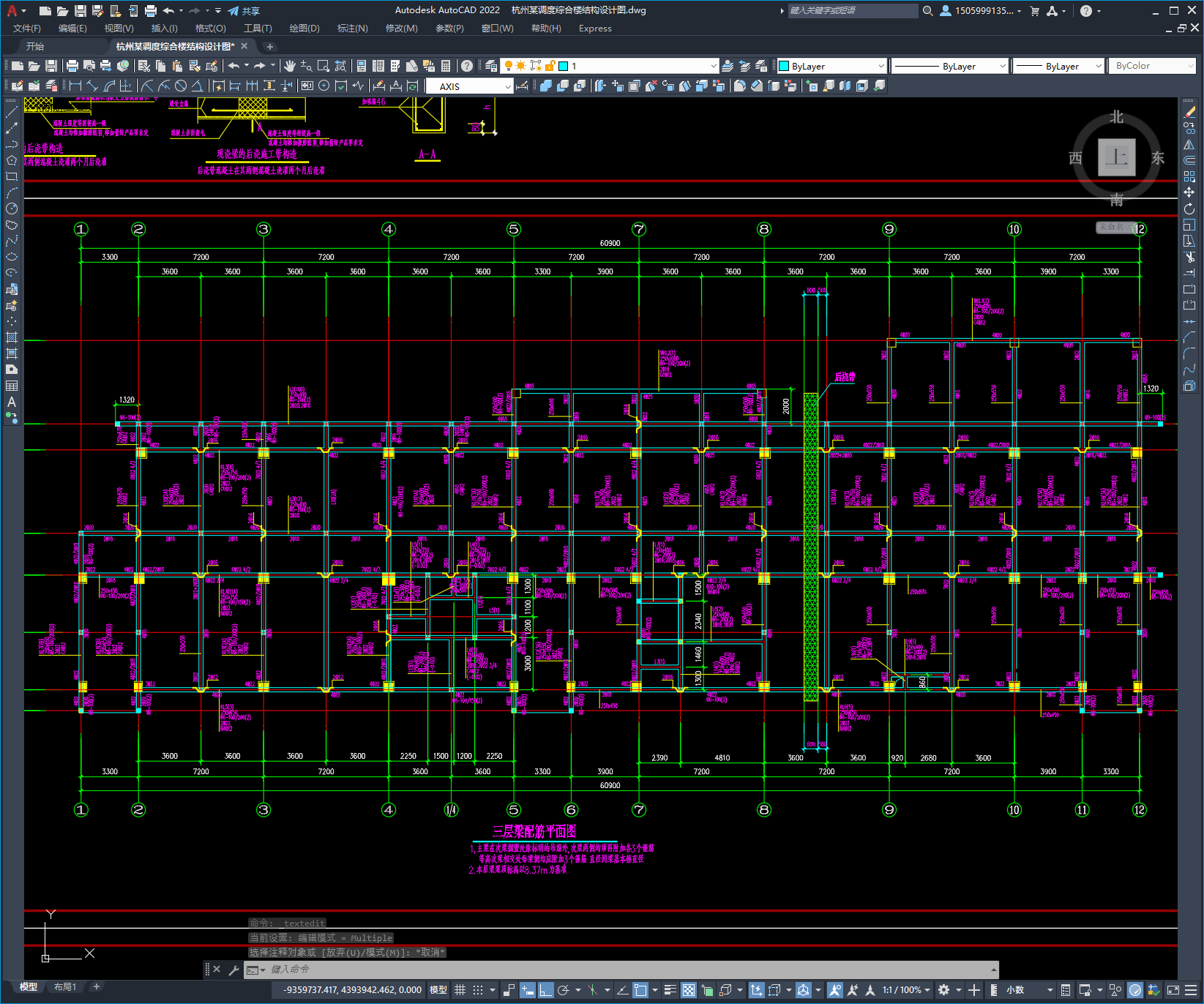Click the add layout plus button
Image resolution: width=1204 pixels, height=1004 pixels.
point(96,987)
